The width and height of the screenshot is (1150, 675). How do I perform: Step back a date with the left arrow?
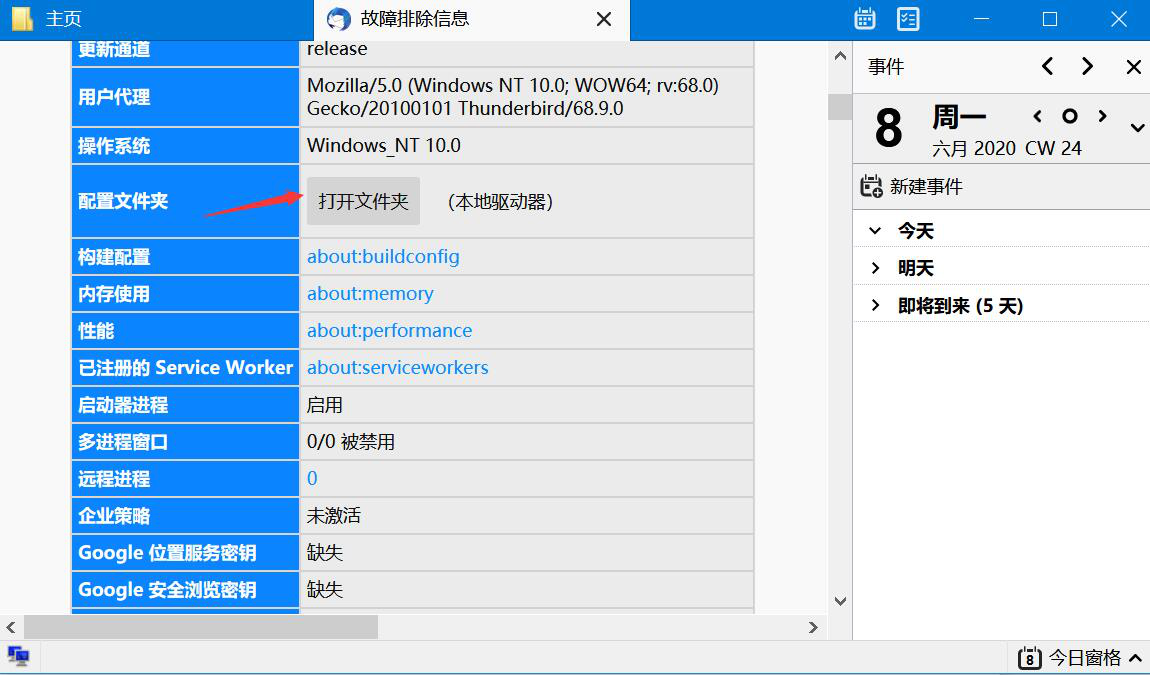[1037, 115]
